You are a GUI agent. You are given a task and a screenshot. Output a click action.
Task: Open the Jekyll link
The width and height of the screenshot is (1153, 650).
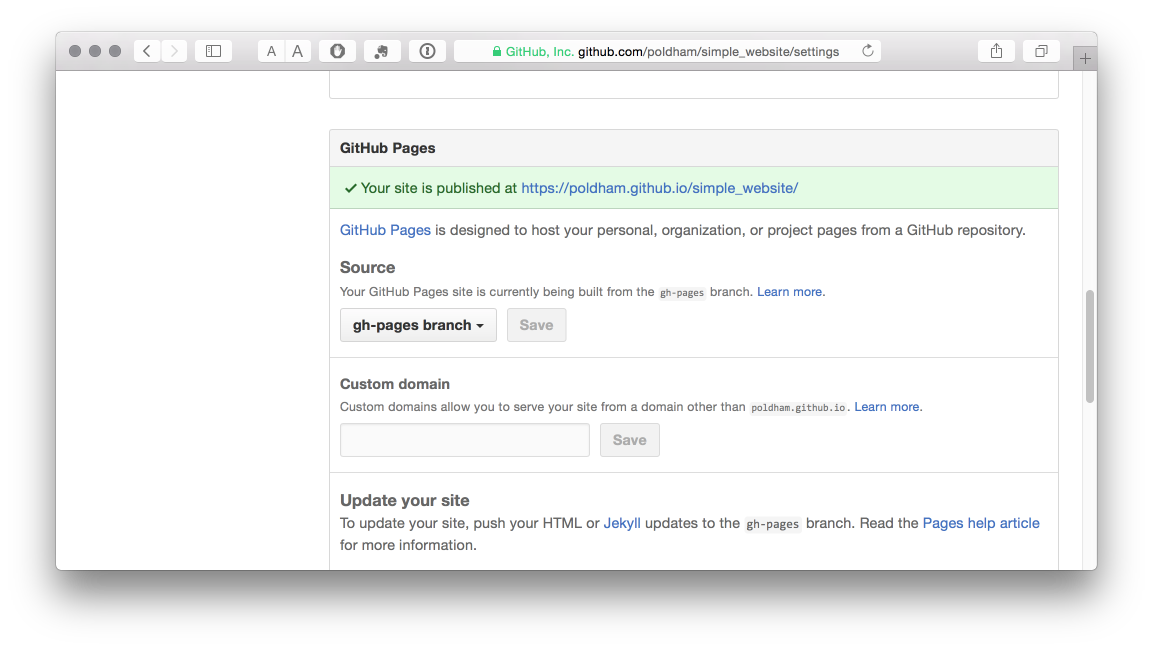pyautogui.click(x=622, y=524)
